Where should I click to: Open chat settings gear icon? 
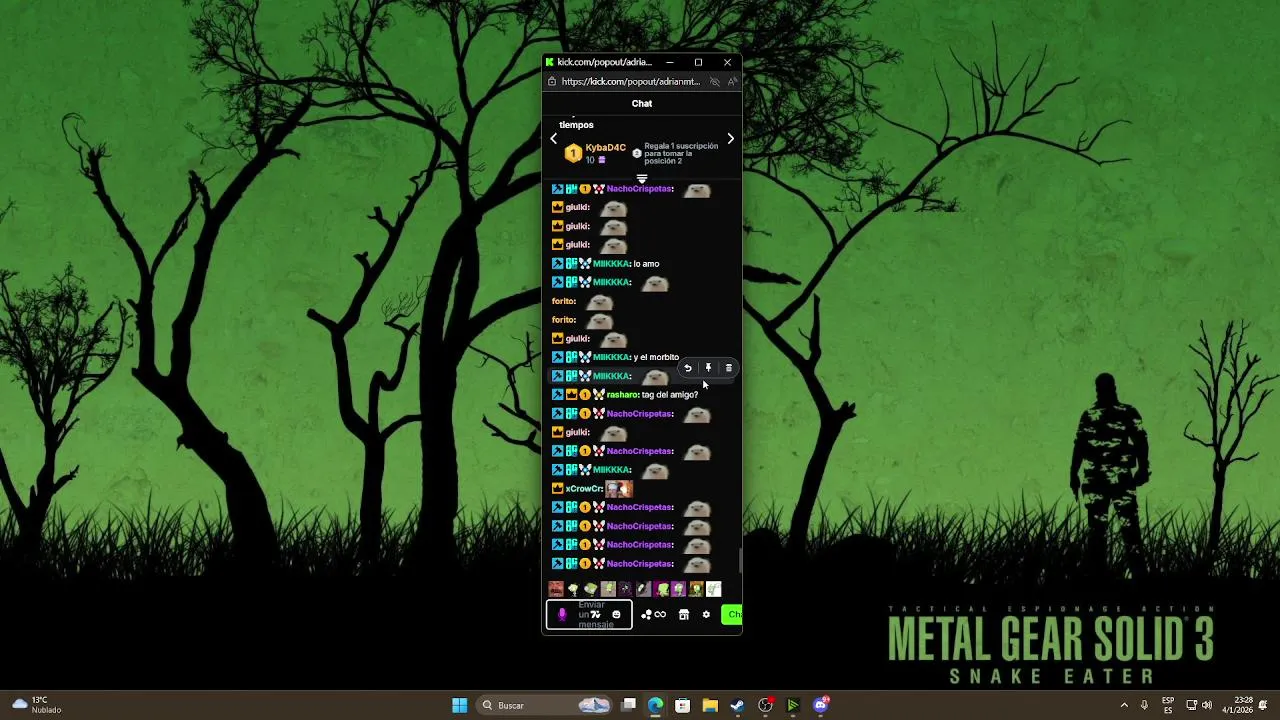(706, 615)
